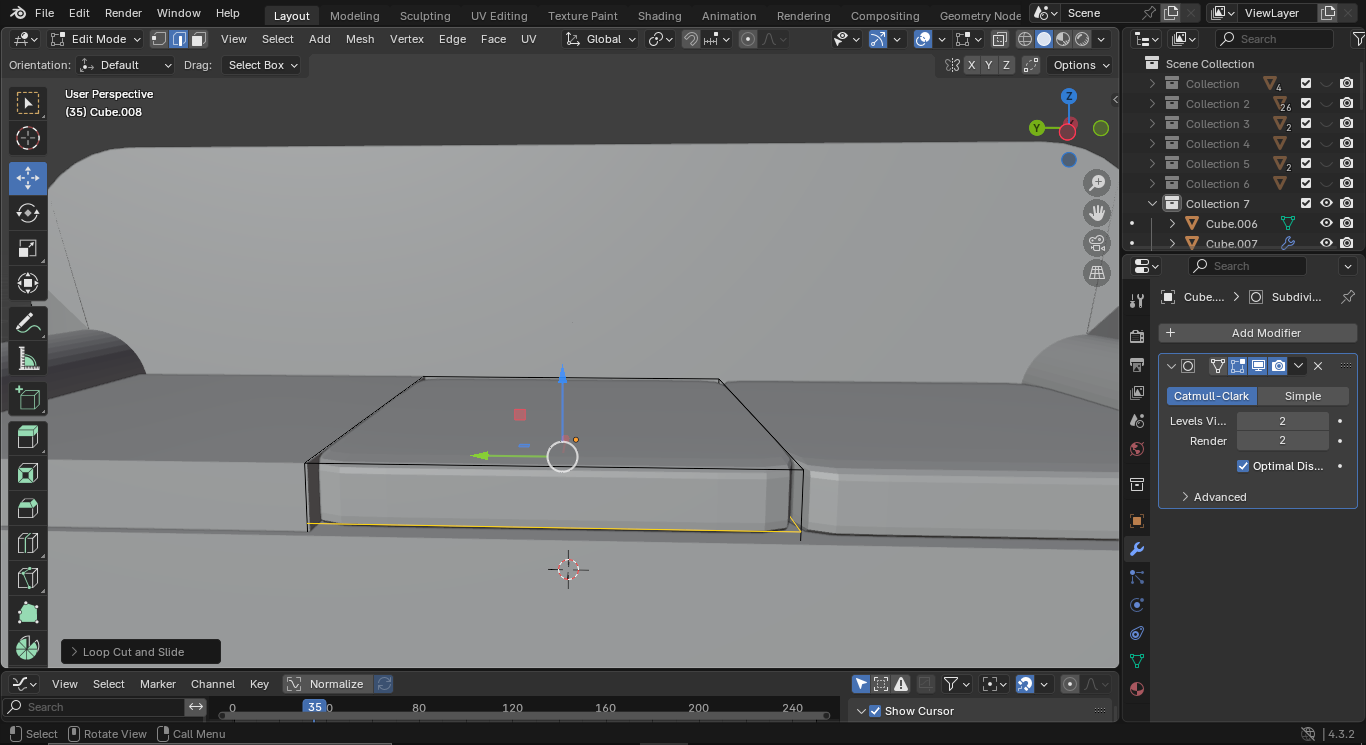Select the Transform tool
Screen dimensions: 1366x745
click(x=28, y=284)
